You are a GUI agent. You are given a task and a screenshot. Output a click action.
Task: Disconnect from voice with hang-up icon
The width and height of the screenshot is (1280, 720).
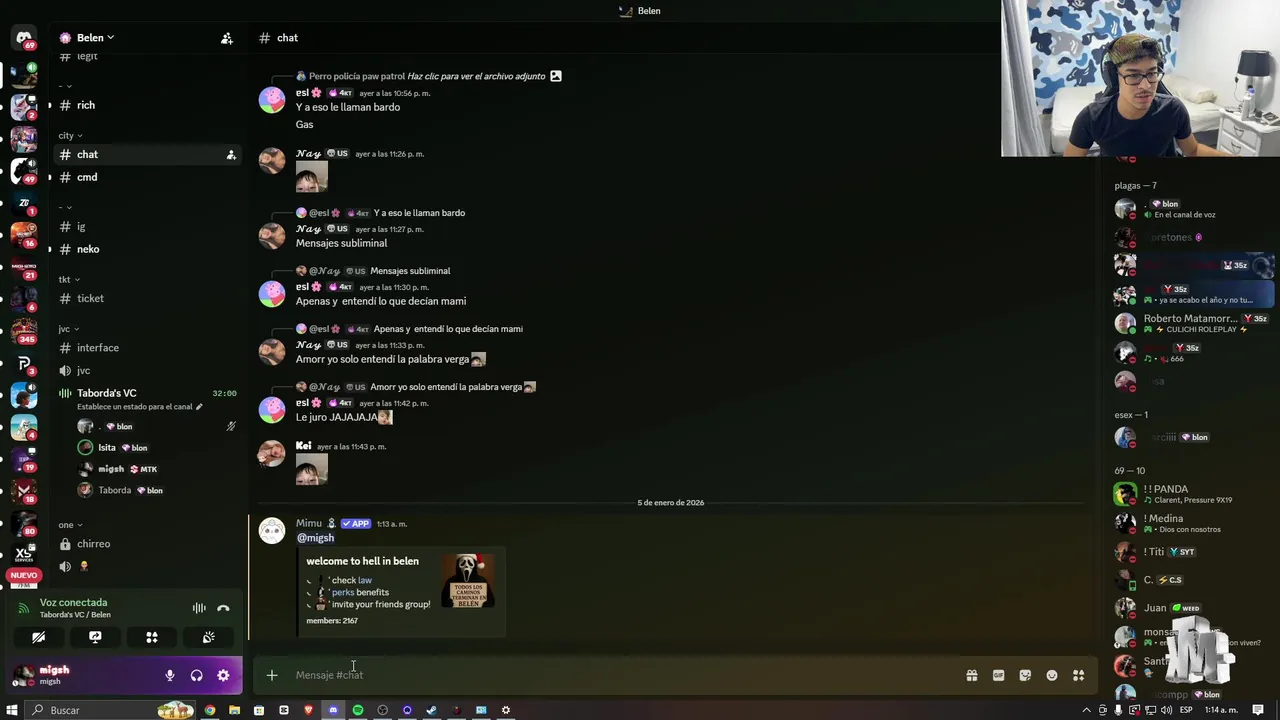(x=223, y=608)
